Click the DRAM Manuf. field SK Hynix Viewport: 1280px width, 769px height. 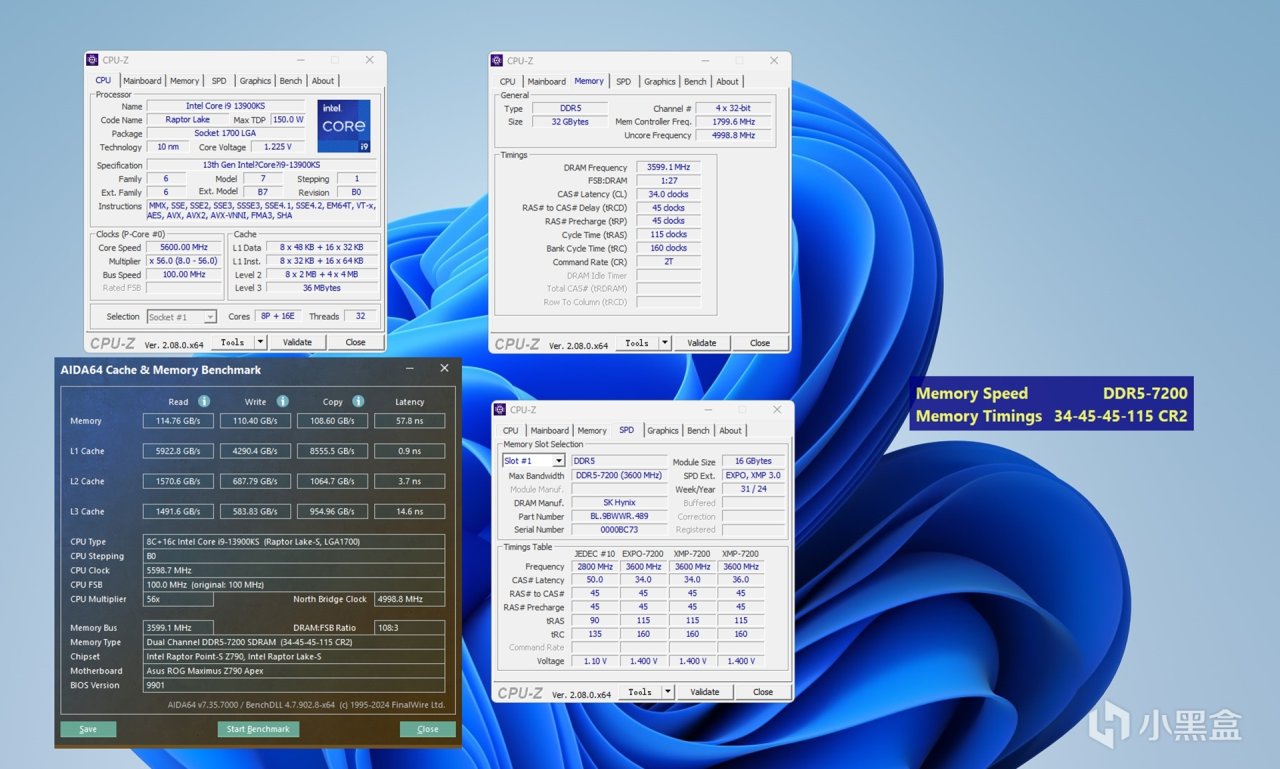620,503
